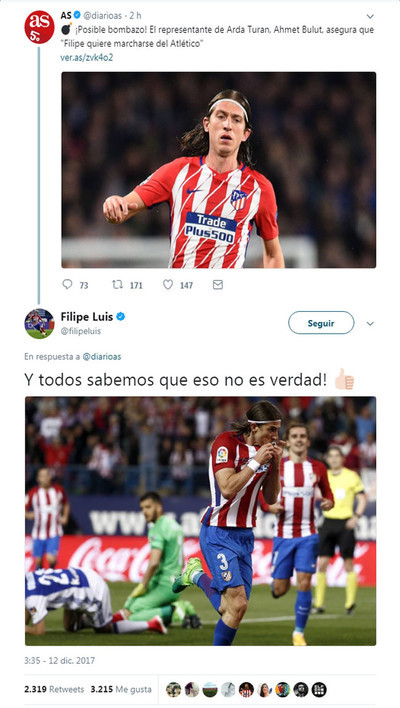Click first liker avatar in row
400x708 pixels.
pos(173,689)
